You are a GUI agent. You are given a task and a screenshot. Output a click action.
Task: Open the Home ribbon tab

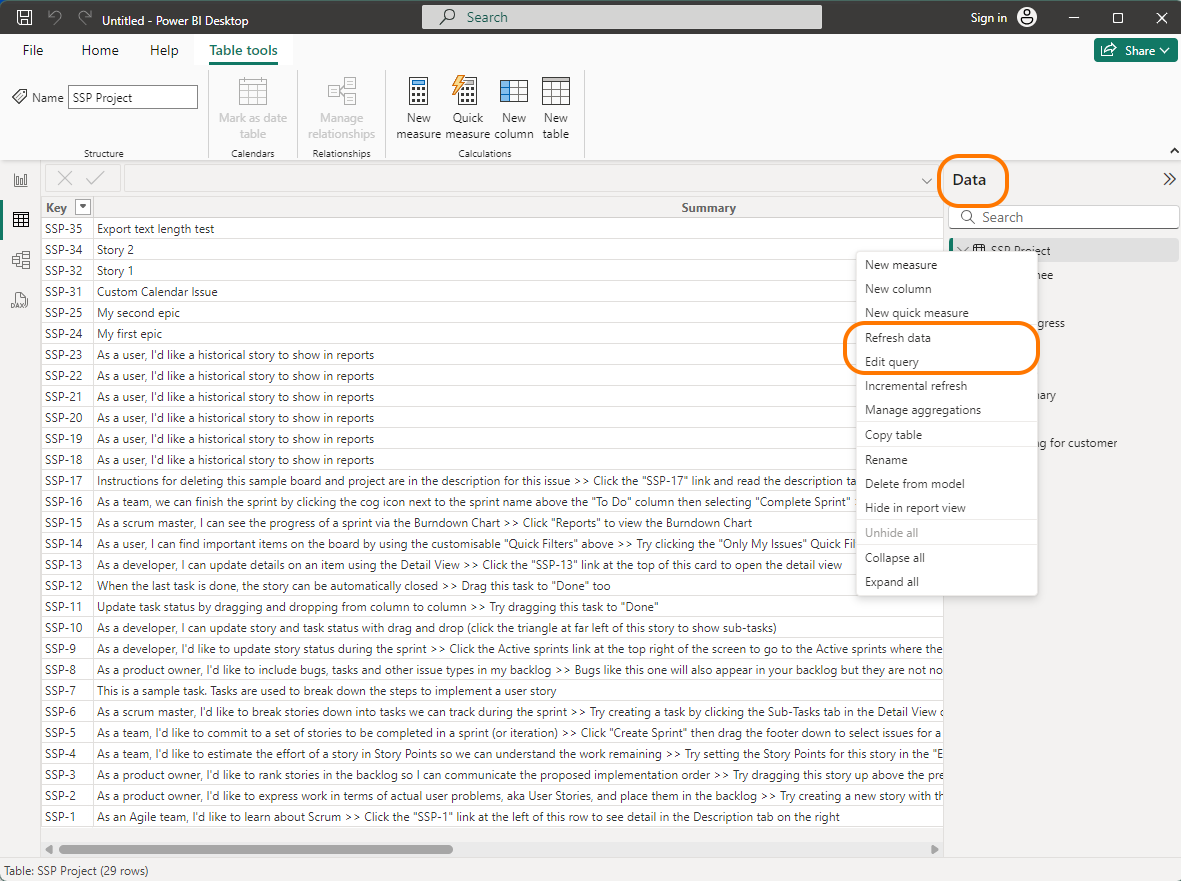click(x=100, y=50)
